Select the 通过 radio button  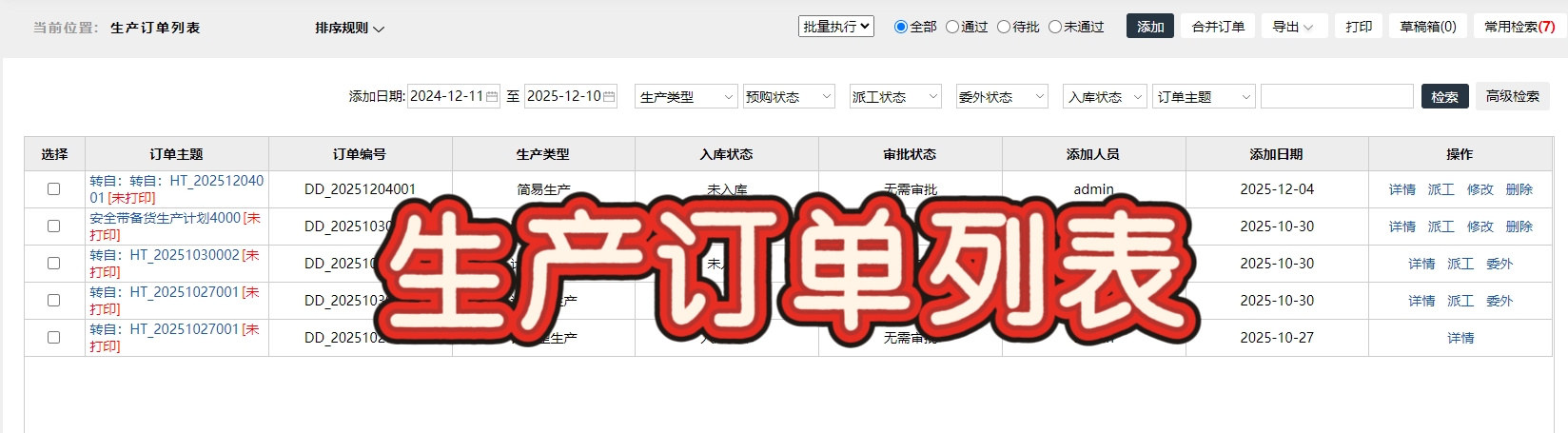[x=951, y=27]
